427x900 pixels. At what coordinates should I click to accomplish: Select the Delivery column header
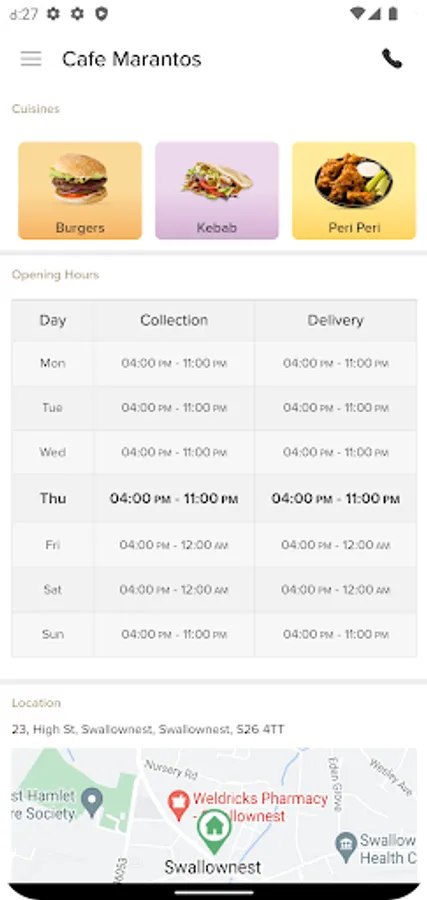(335, 320)
